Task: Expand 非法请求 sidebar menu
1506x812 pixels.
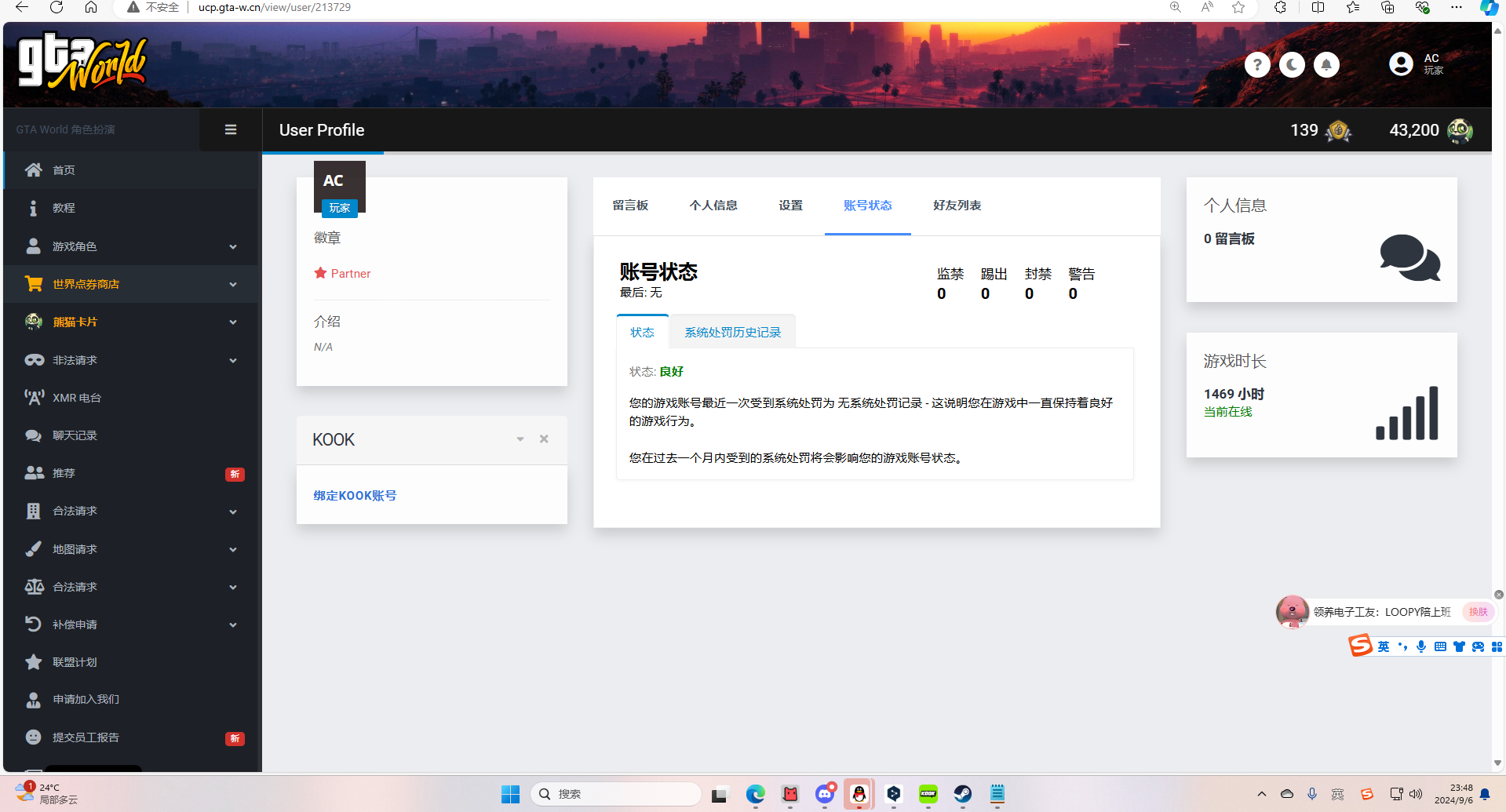Action: [131, 360]
